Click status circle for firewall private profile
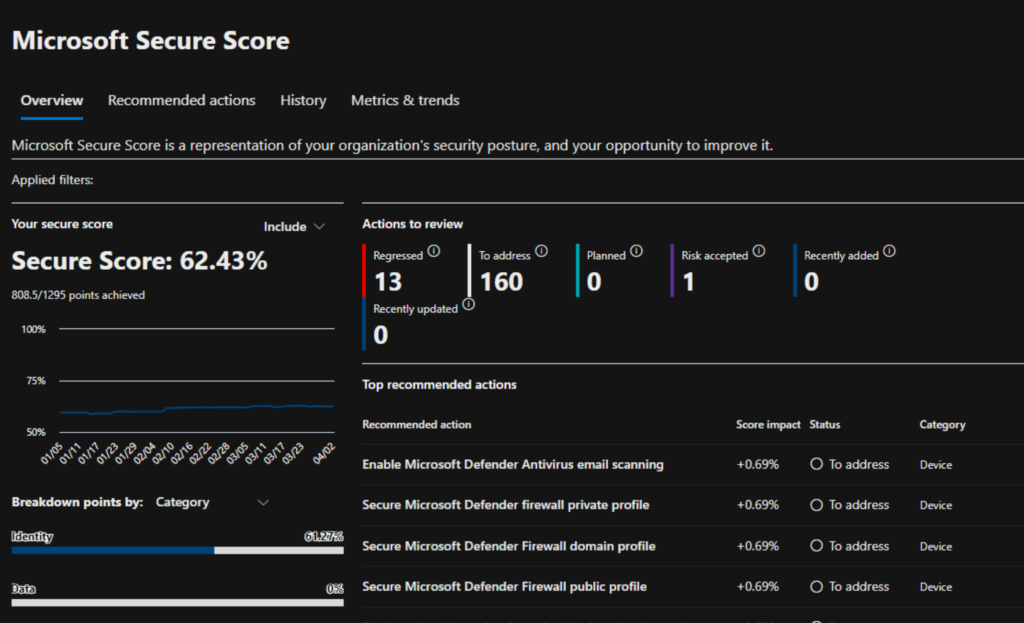 pos(816,505)
